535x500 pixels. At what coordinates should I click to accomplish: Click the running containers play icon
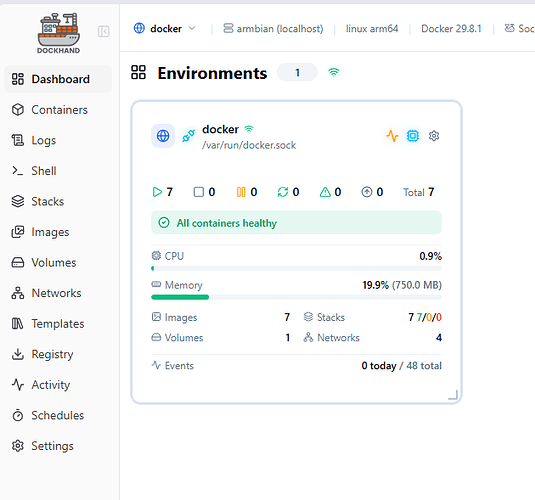[x=157, y=192]
